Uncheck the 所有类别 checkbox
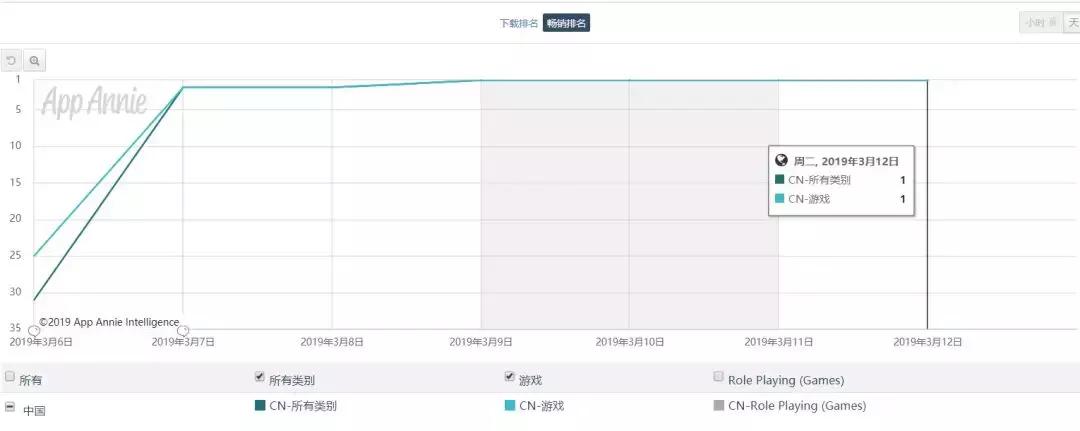 click(x=261, y=377)
